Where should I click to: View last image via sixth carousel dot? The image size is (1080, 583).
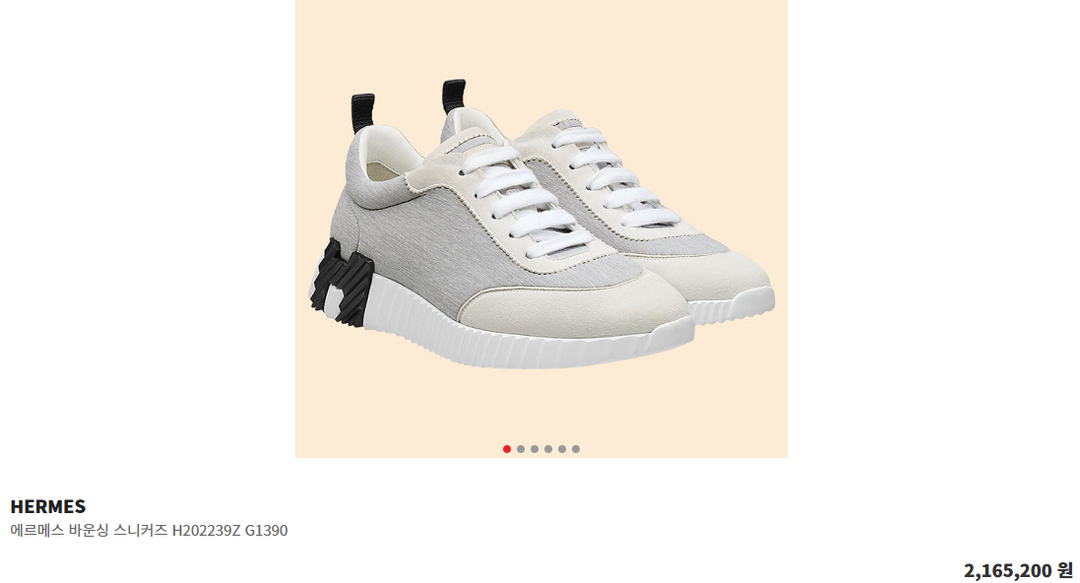point(576,449)
